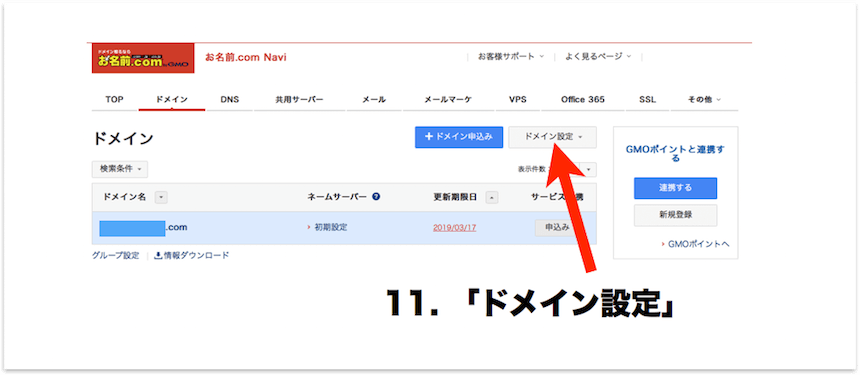Click the 連携する button
Viewport: 860px width, 375px height.
[x=675, y=188]
